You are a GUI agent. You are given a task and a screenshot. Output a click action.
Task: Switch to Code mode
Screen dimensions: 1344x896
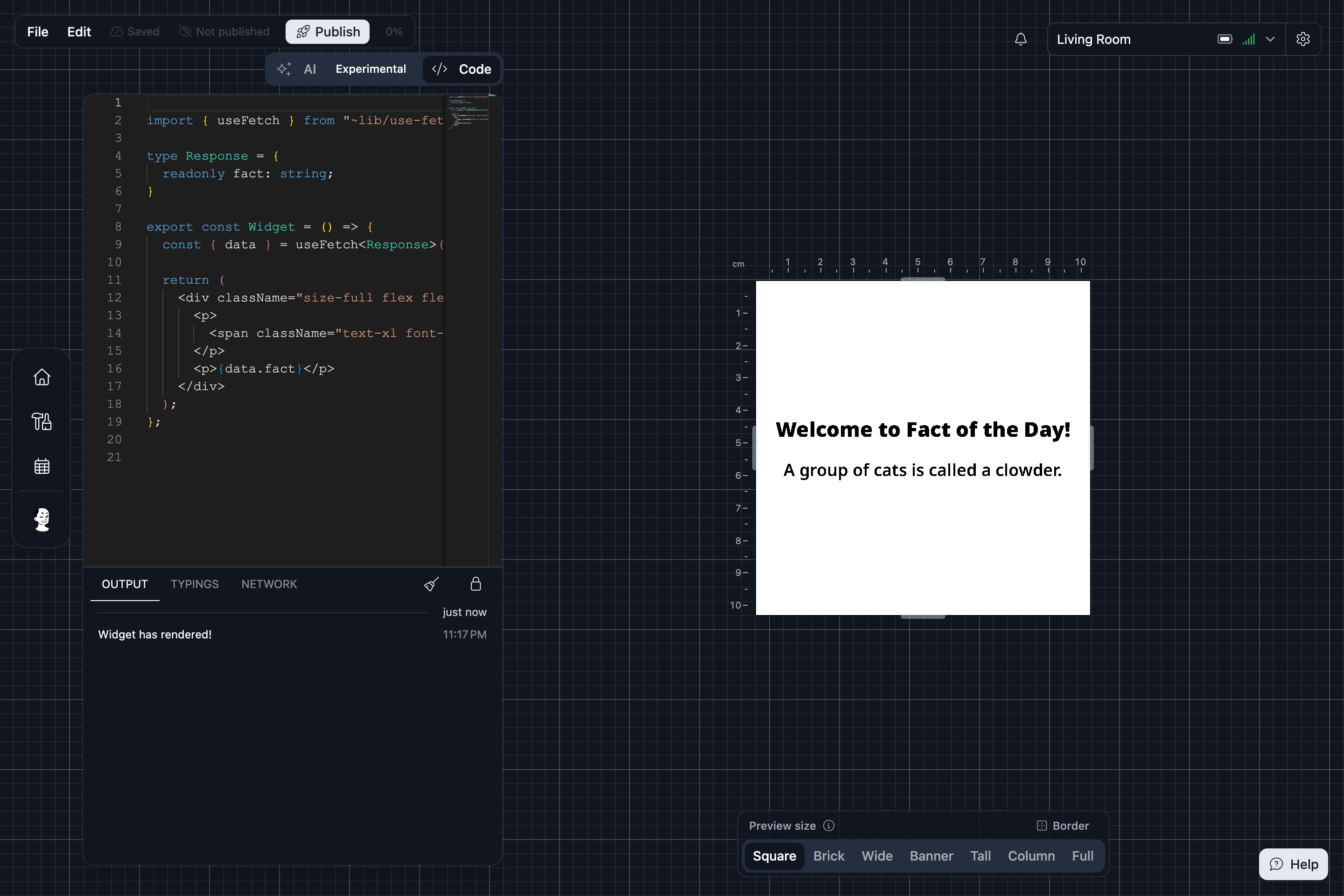point(462,69)
